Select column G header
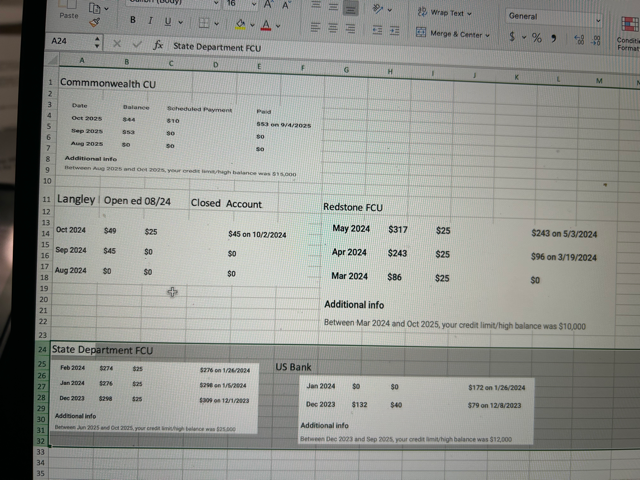This screenshot has width=640, height=480. coord(346,70)
